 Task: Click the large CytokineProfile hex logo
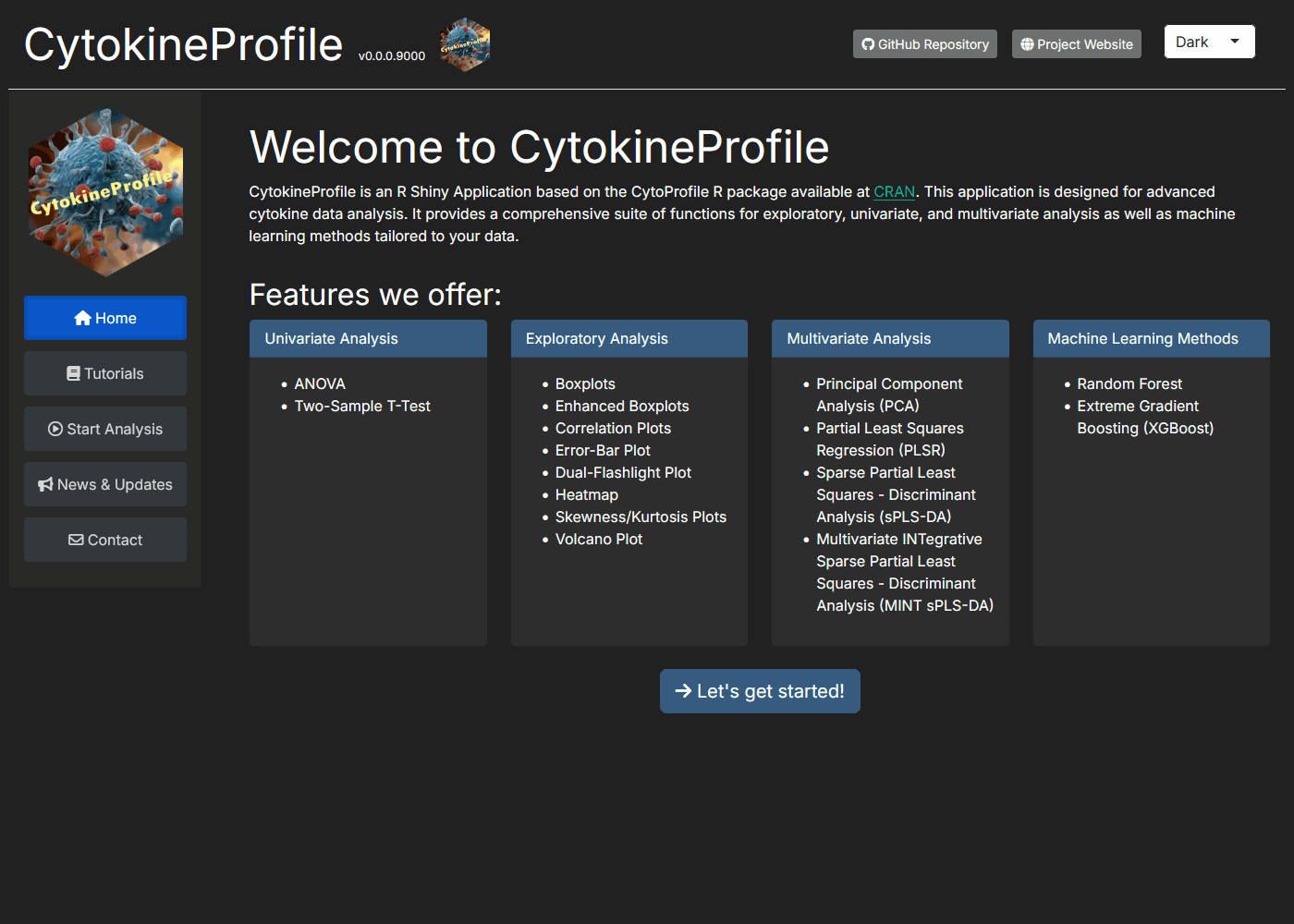105,193
